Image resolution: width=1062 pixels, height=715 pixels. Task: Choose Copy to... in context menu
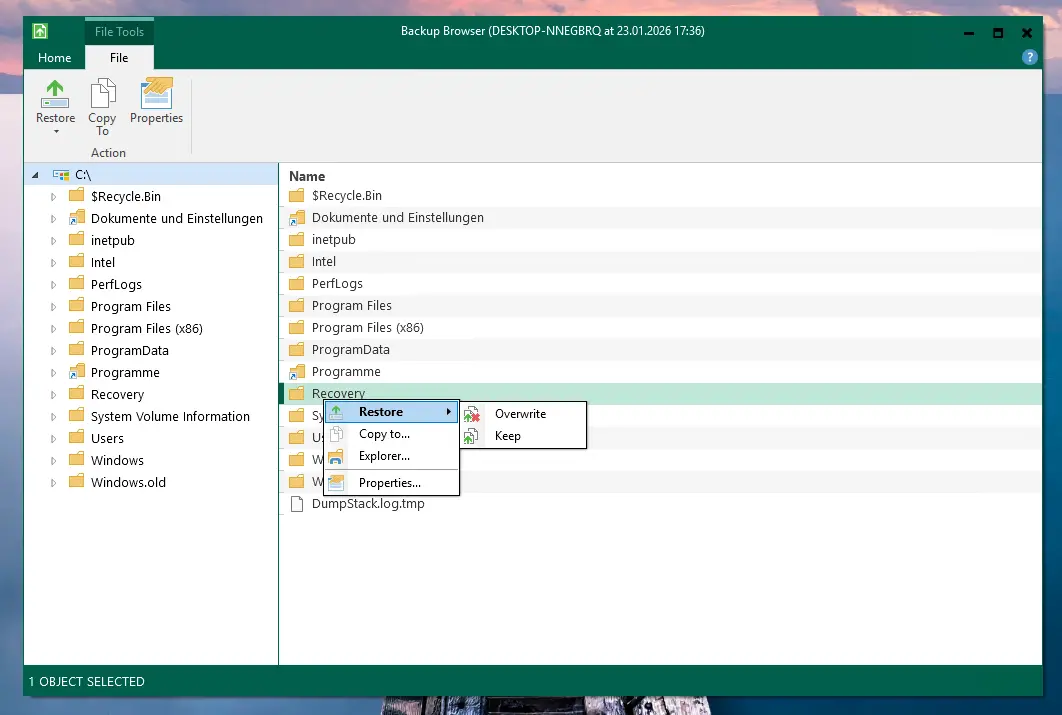pyautogui.click(x=384, y=434)
